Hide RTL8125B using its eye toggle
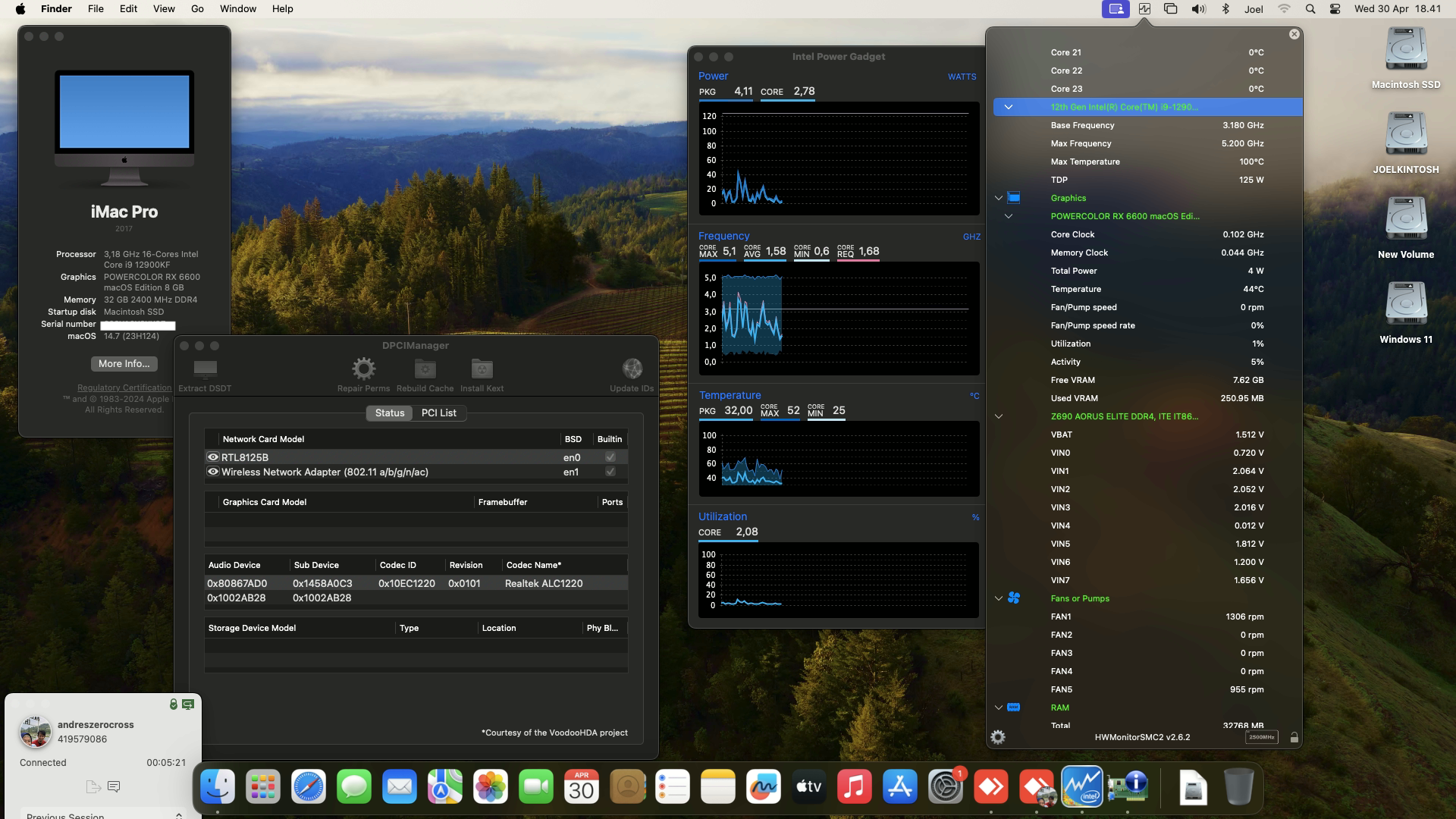 (x=213, y=457)
